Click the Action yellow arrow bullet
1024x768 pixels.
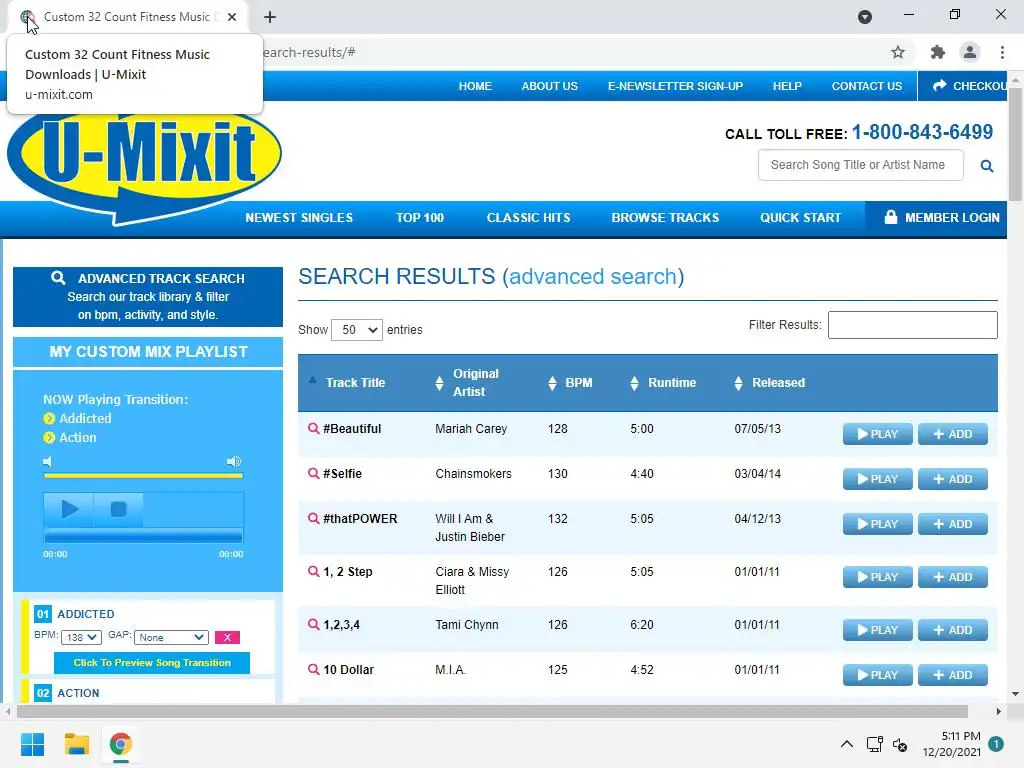pyautogui.click(x=49, y=438)
